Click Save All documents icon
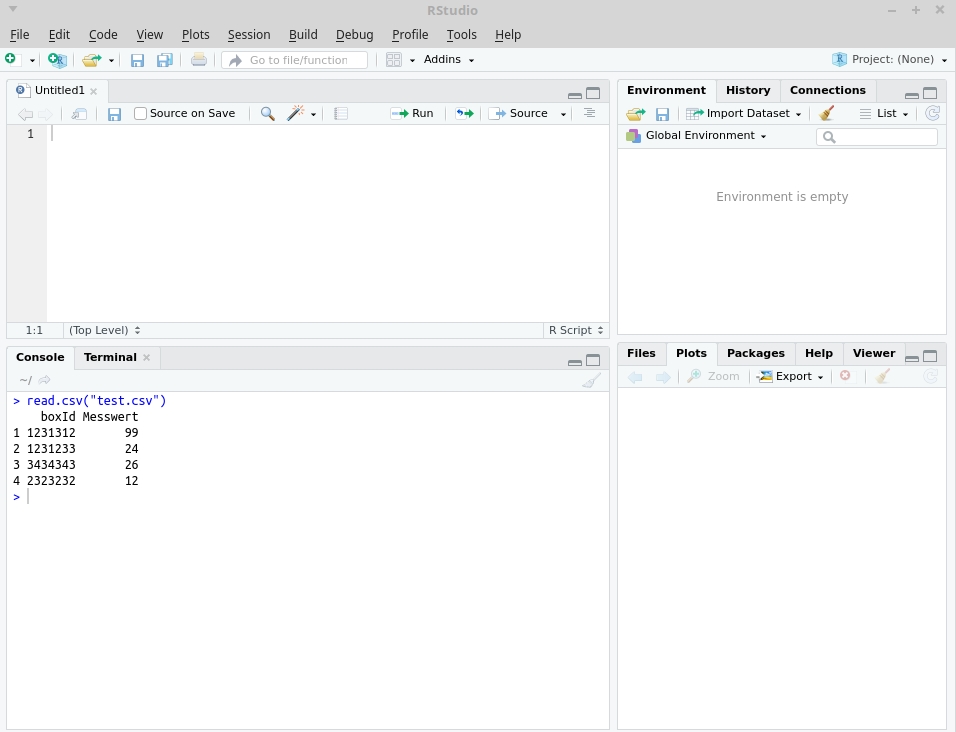Viewport: 956px width, 732px height. point(165,60)
